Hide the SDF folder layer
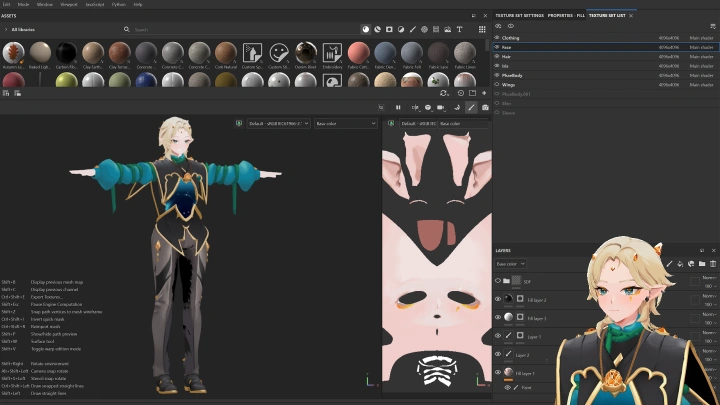Image resolution: width=720 pixels, height=405 pixels. tap(498, 281)
